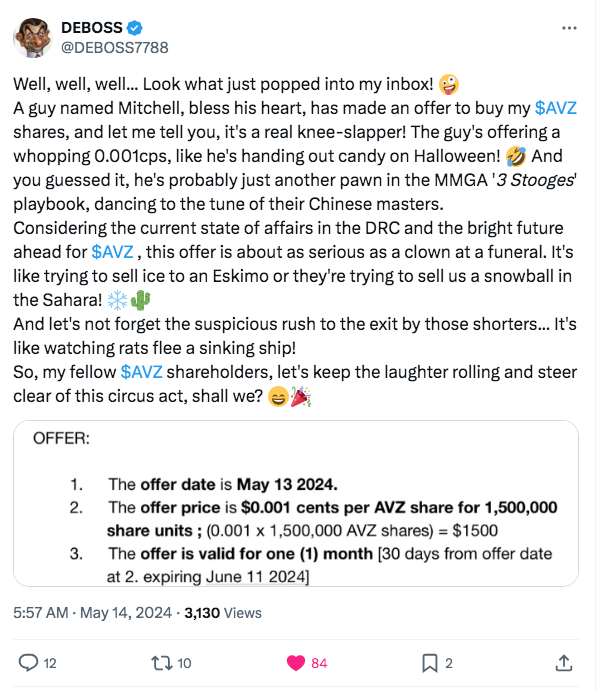Click the DEBOSS display name
Image resolution: width=607 pixels, height=693 pixels.
tap(92, 27)
